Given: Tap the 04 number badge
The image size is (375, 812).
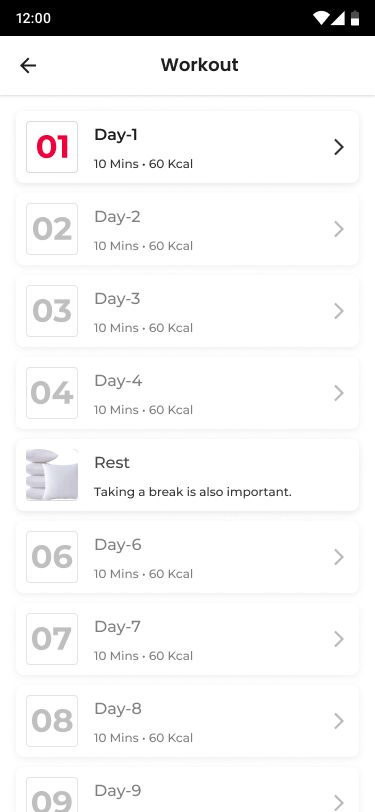Looking at the screenshot, I should [x=52, y=393].
